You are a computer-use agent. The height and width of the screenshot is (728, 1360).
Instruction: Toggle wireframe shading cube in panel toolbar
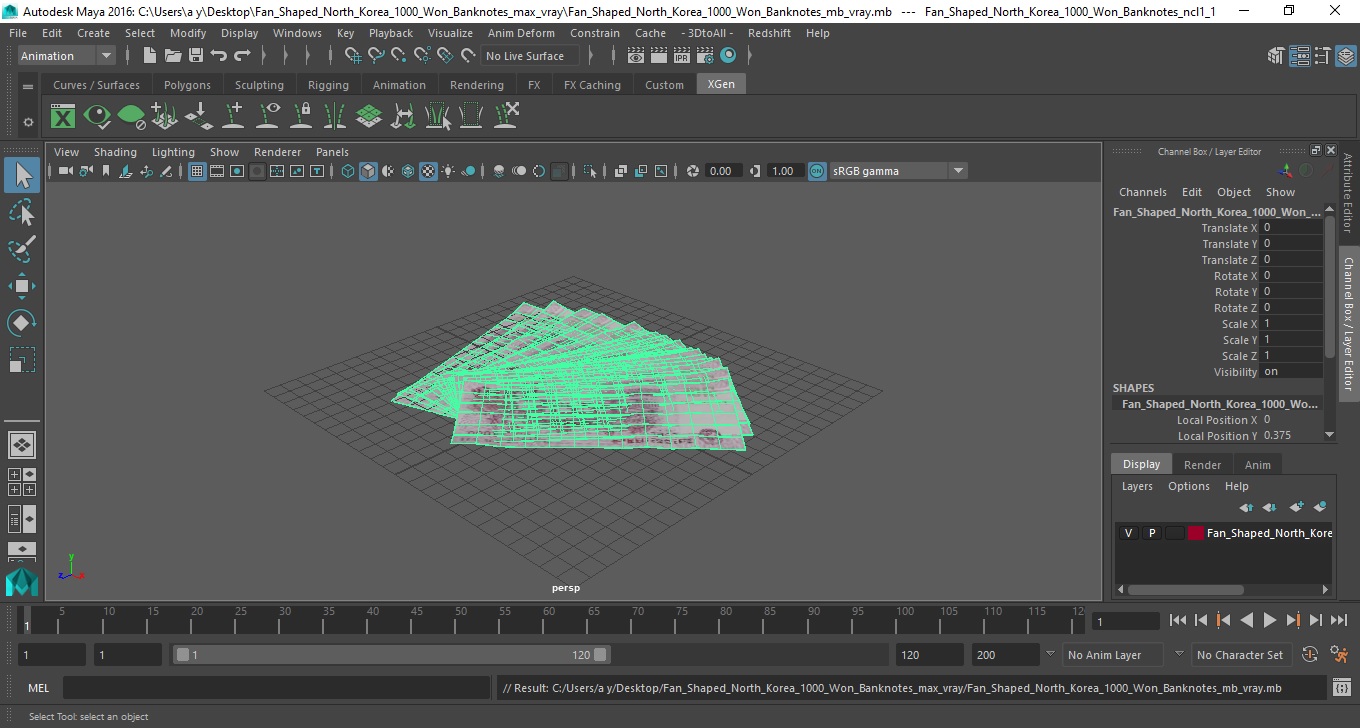pyautogui.click(x=348, y=171)
